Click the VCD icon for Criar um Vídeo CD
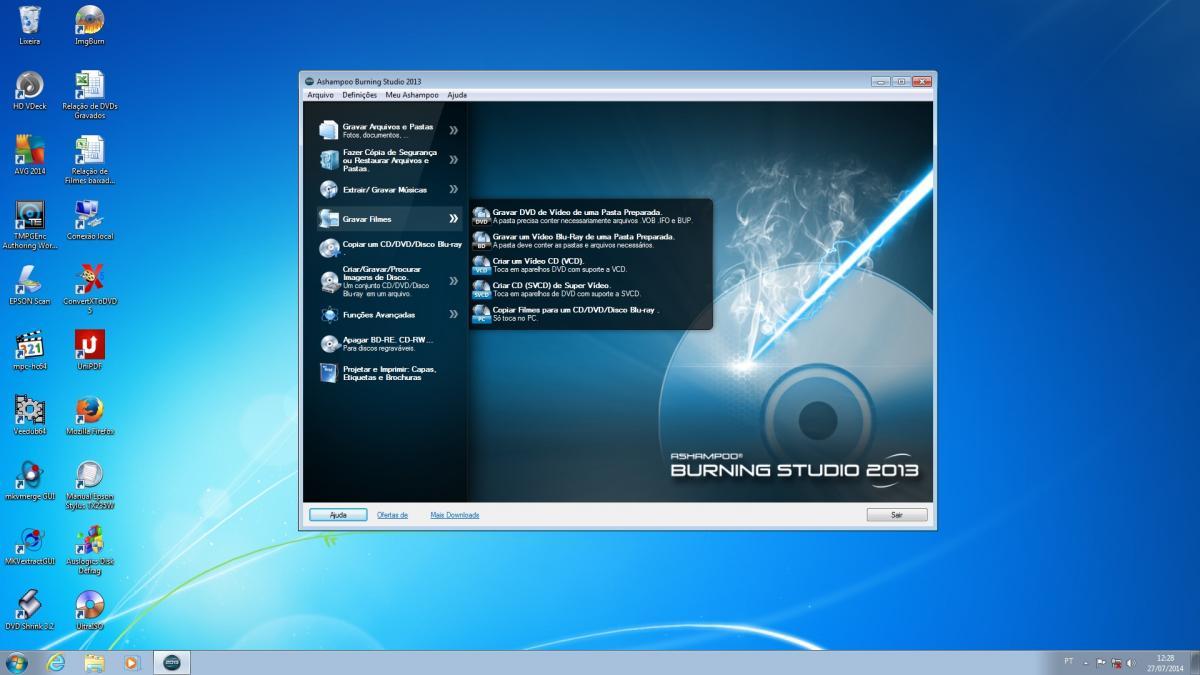1200x675 pixels. click(x=481, y=264)
